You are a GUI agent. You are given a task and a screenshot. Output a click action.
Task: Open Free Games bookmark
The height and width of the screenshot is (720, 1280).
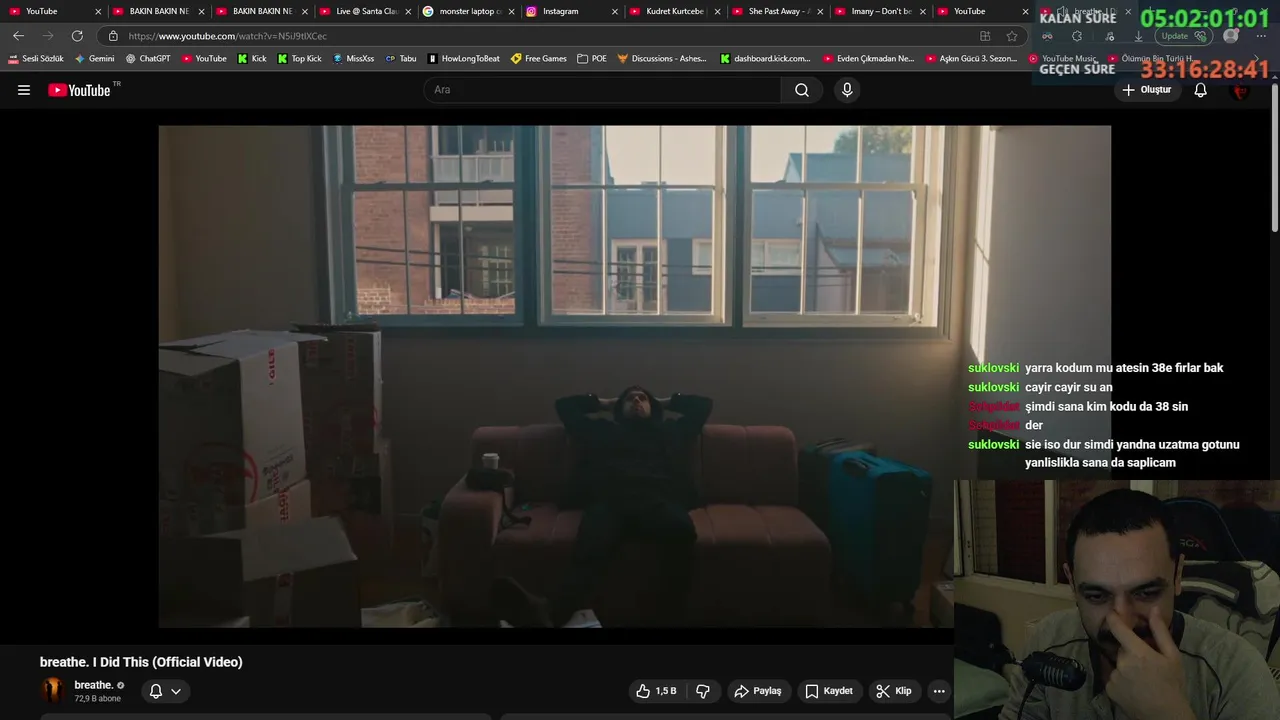pyautogui.click(x=539, y=59)
